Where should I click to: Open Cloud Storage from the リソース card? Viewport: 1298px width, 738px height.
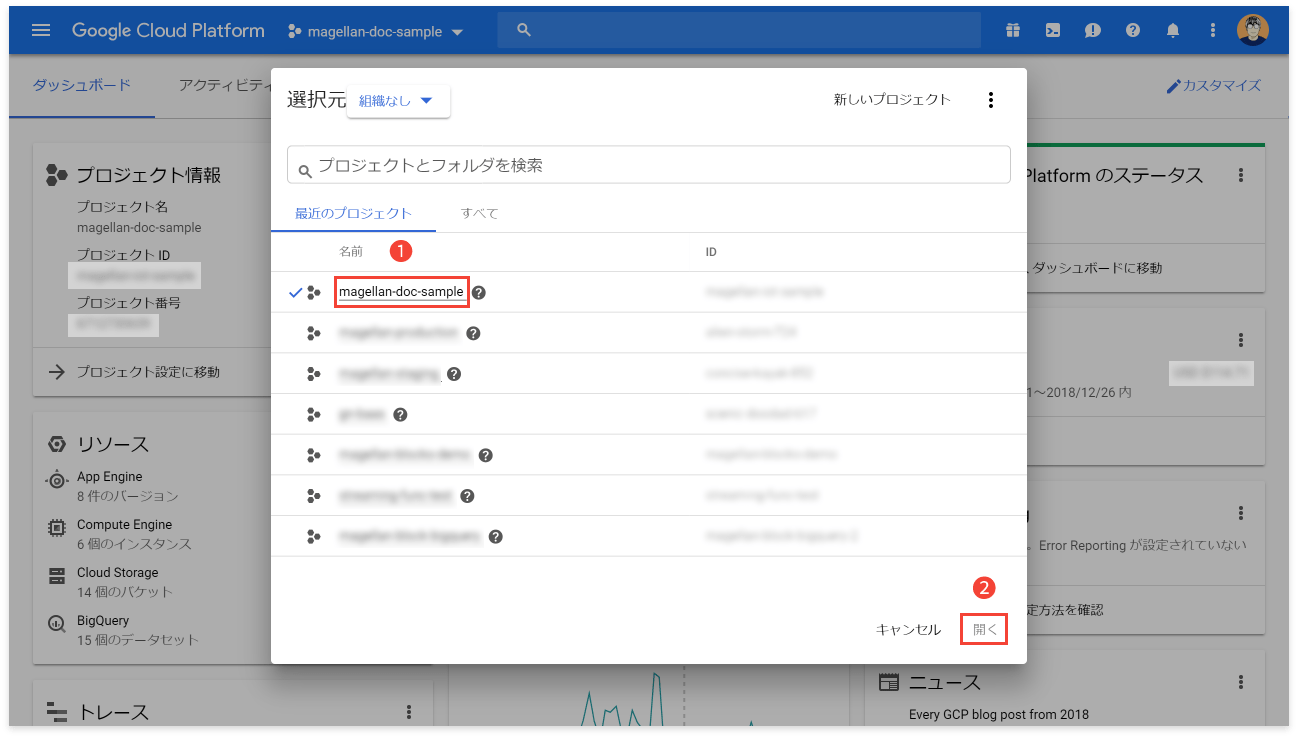coord(117,573)
